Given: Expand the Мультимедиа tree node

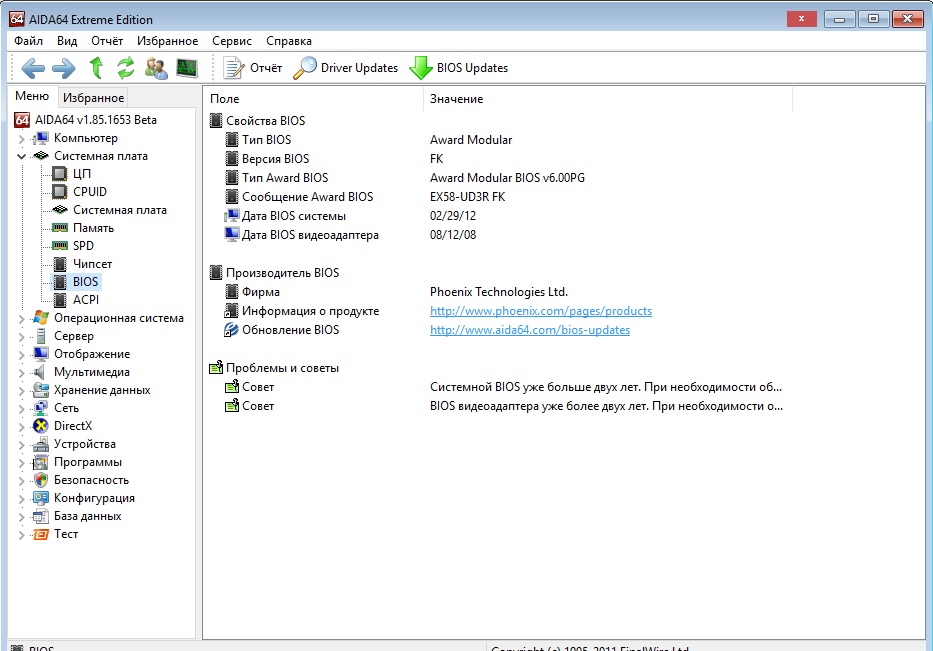Looking at the screenshot, I should pos(21,373).
